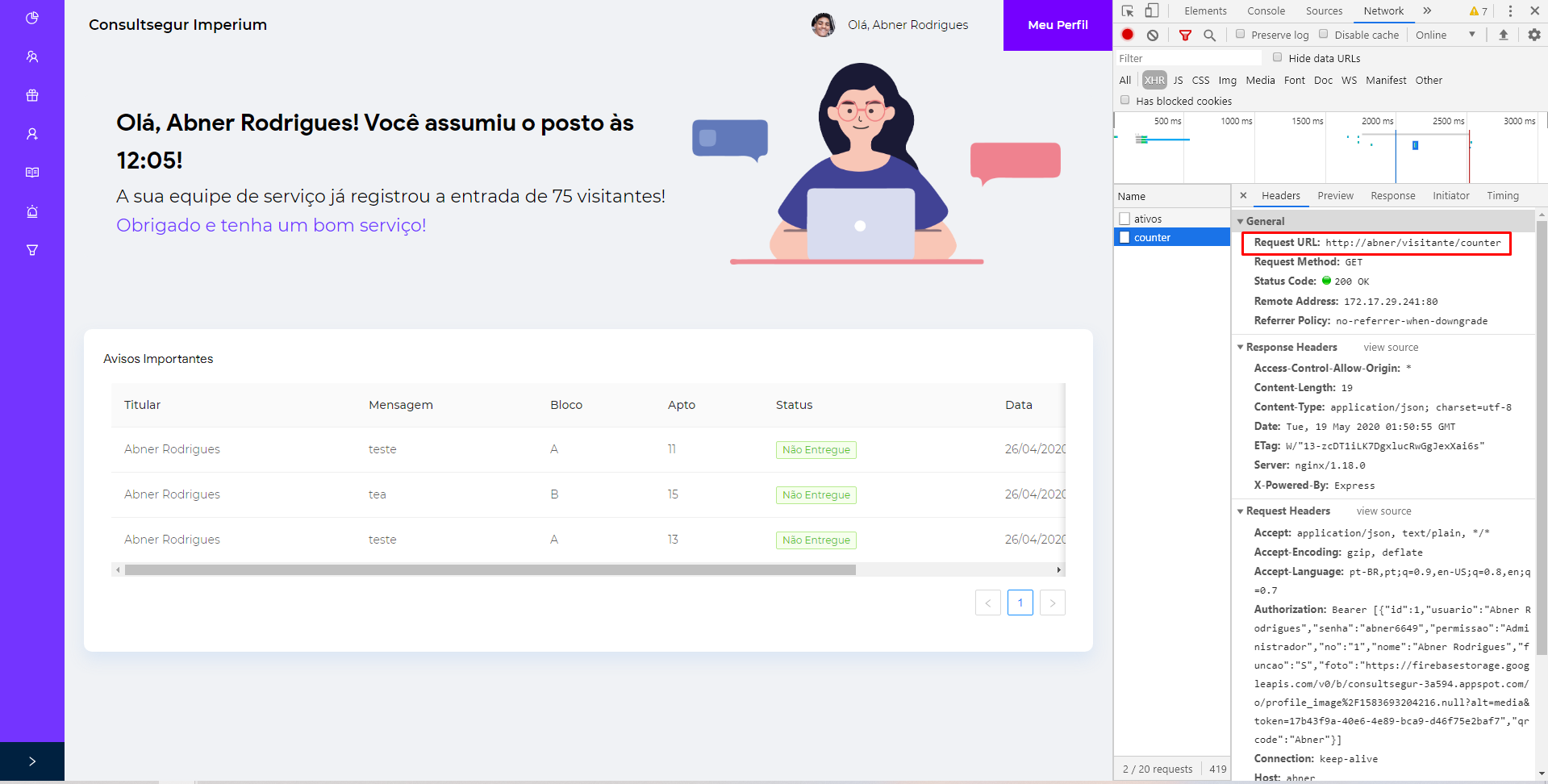Viewport: 1548px width, 784px height.
Task: Switch to the Preview tab
Action: [1335, 195]
